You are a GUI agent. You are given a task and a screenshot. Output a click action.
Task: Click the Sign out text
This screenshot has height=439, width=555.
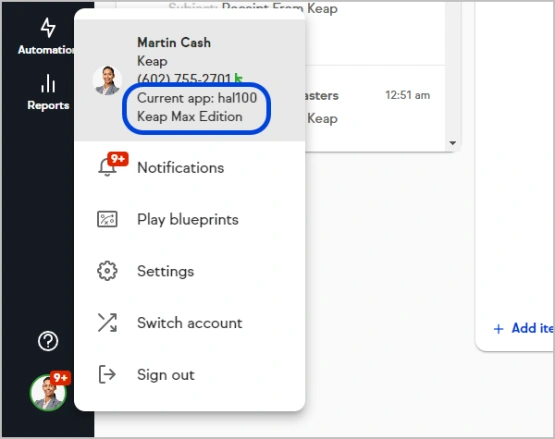166,375
